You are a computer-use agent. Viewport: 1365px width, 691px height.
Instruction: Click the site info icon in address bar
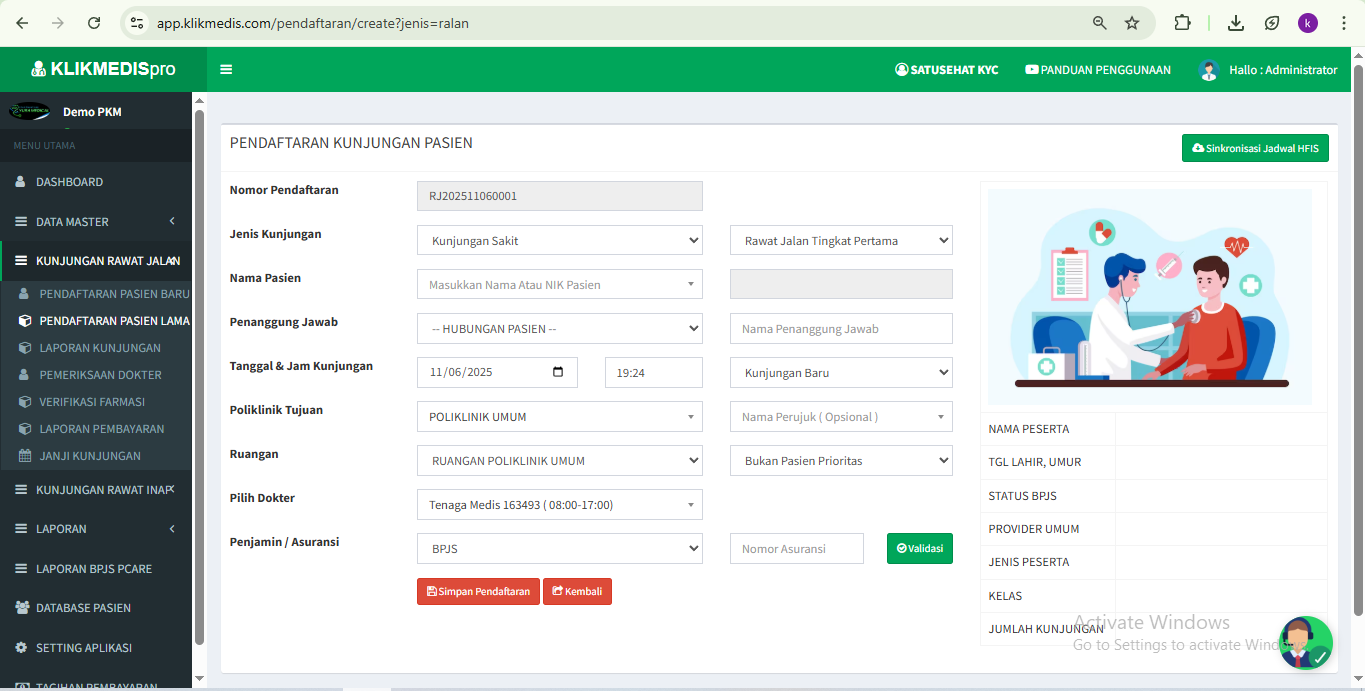137,23
